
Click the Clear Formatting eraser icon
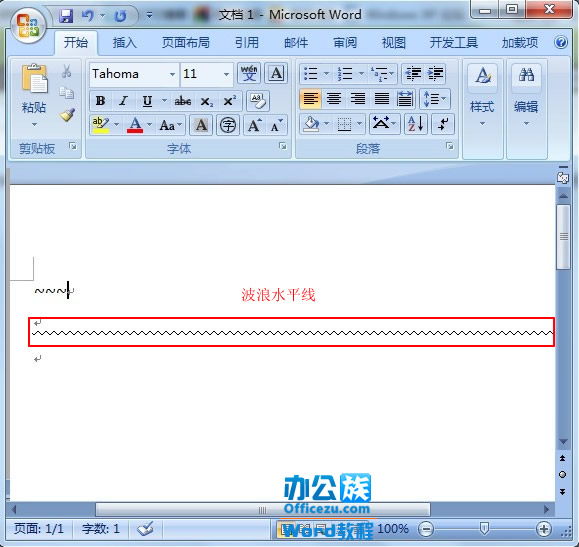click(x=258, y=101)
